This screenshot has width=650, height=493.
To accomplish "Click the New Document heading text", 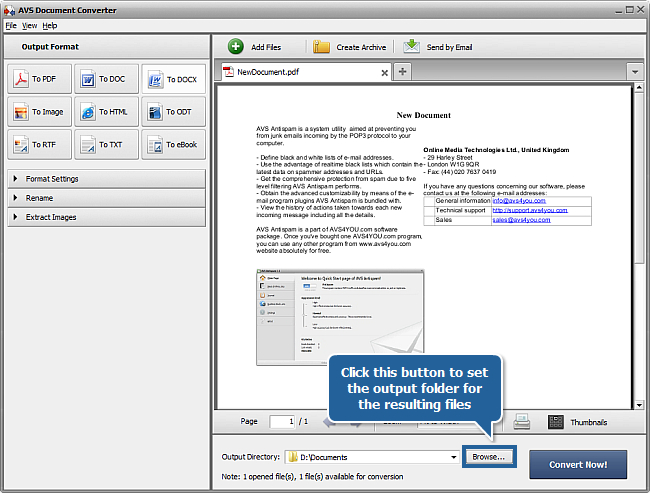I will coord(423,115).
